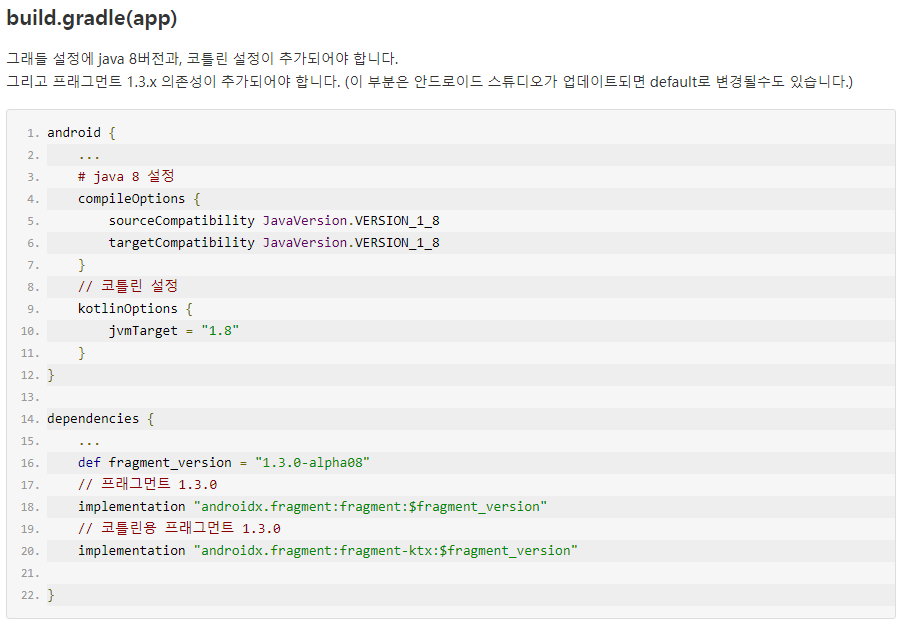Click the build.gradle(app) heading
915x637 pixels.
92,18
